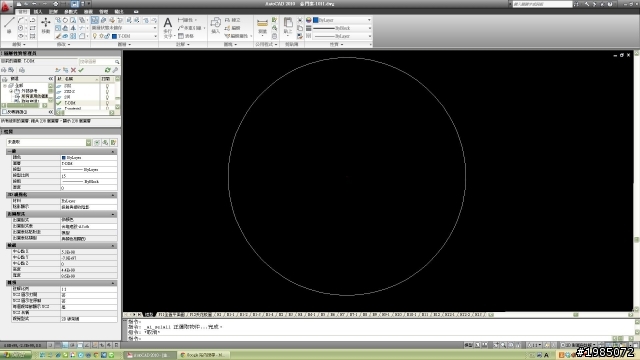640x360 pixels.
Task: Switch to AutoCAD 2010 taskbar button
Action: (x=149, y=355)
